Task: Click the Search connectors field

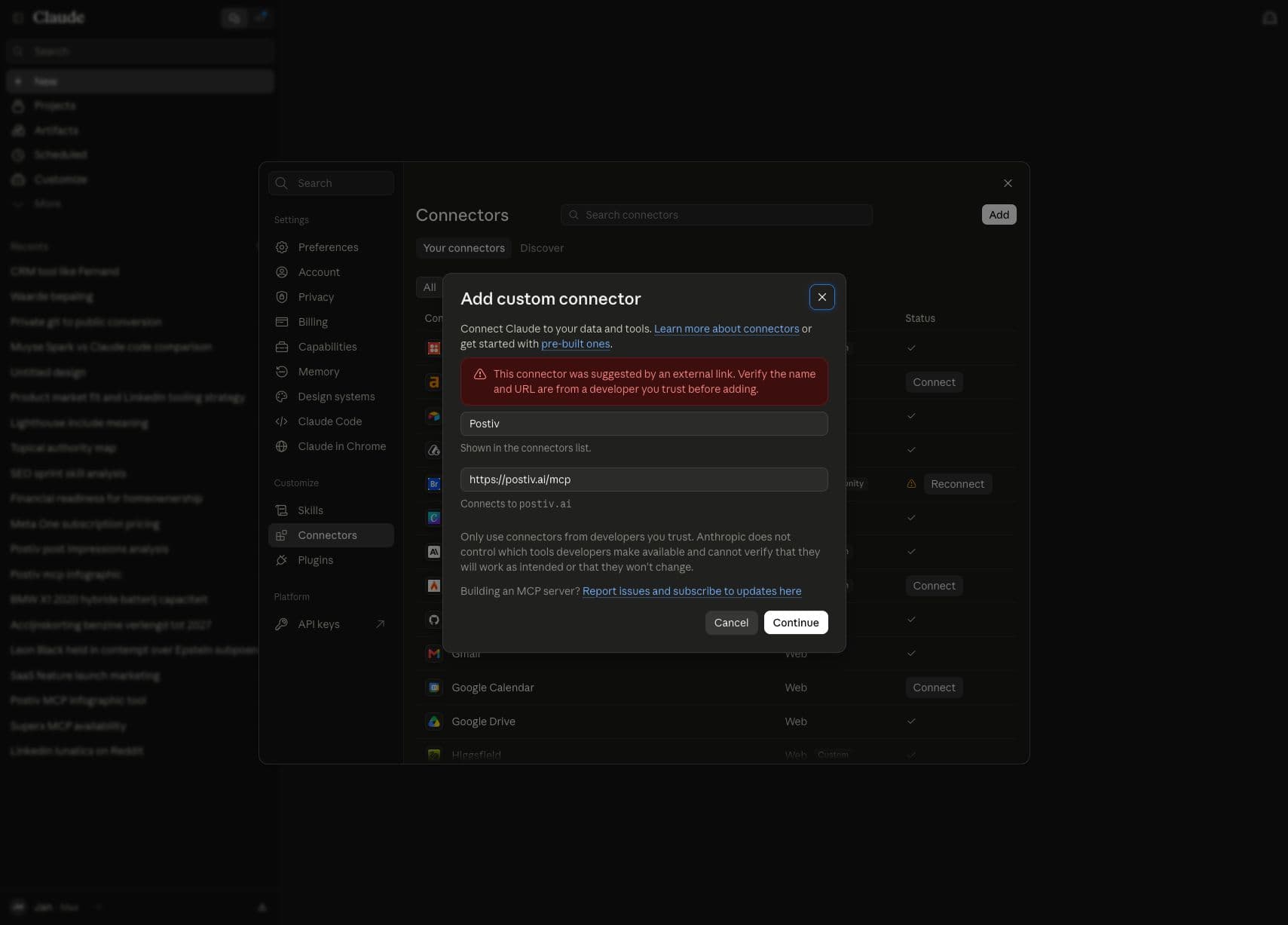Action: [x=717, y=215]
